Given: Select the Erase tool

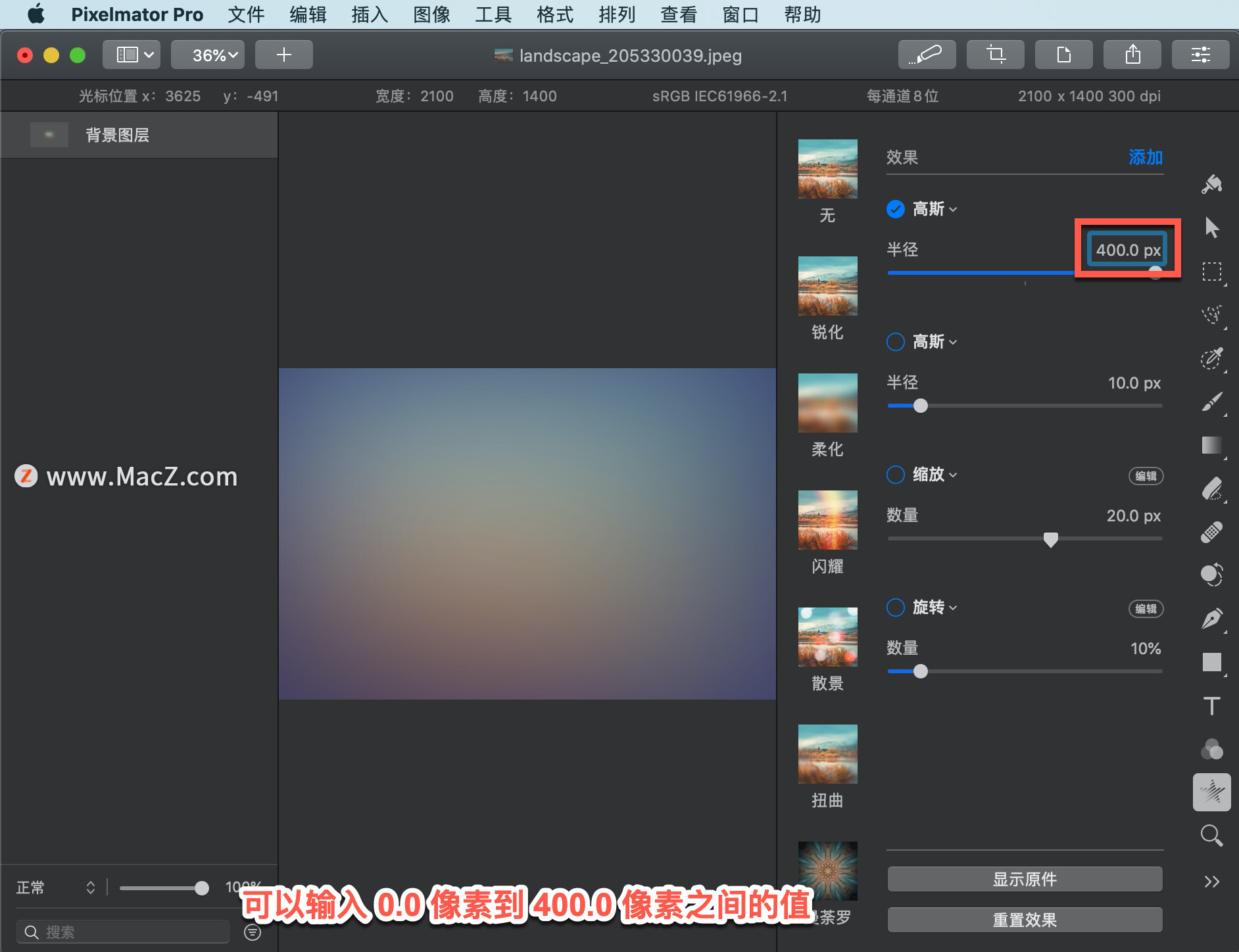Looking at the screenshot, I should coord(1211,488).
